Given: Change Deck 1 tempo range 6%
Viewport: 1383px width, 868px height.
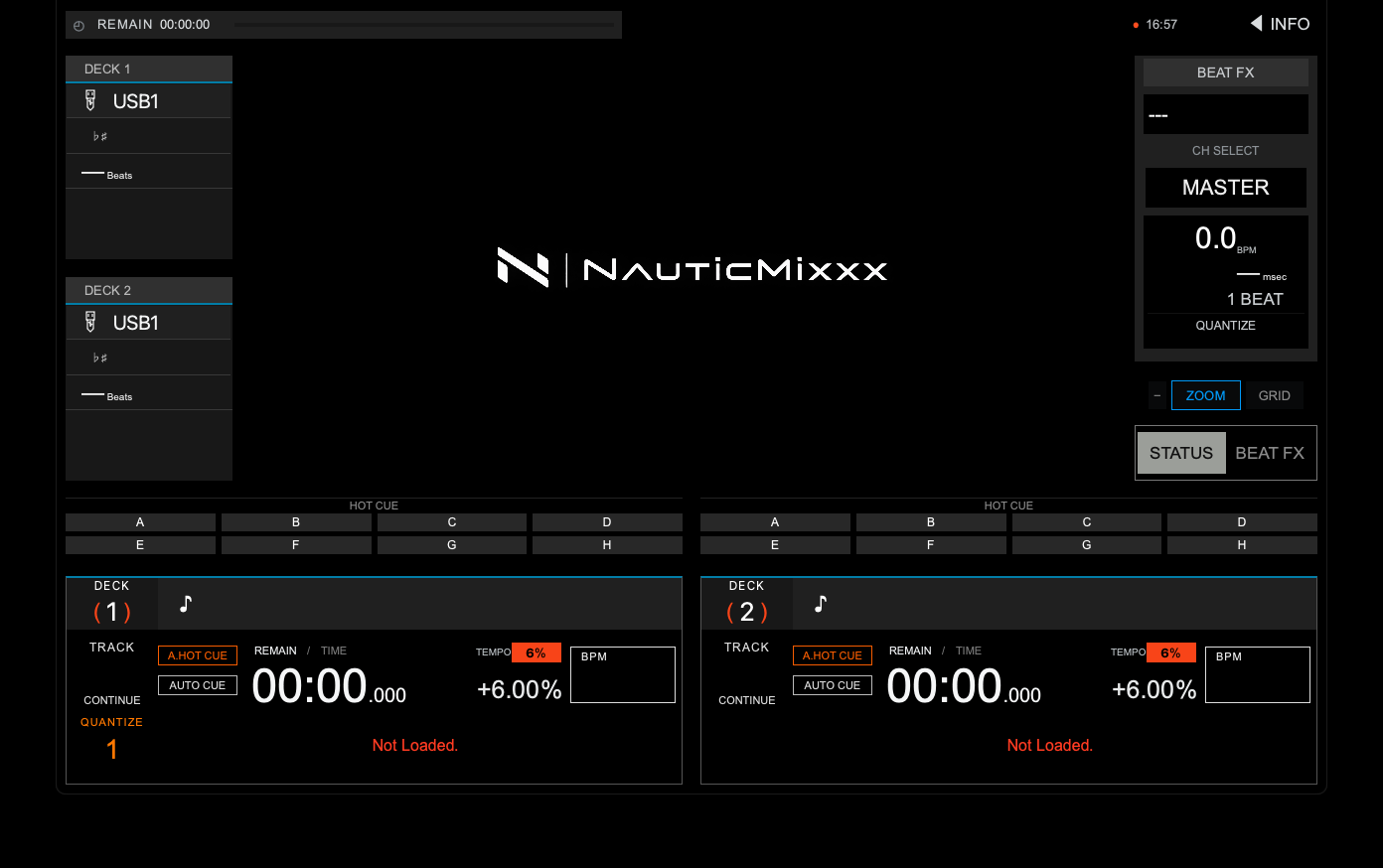Looking at the screenshot, I should (x=537, y=652).
